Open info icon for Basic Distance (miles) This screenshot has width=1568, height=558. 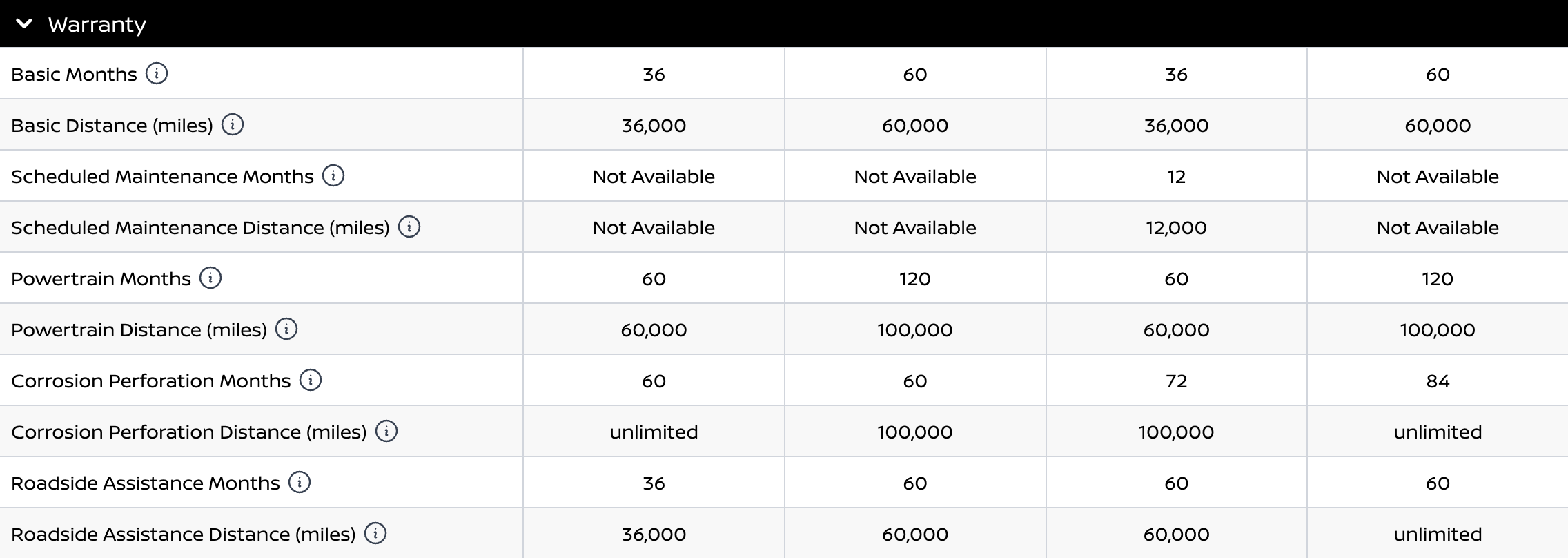233,124
